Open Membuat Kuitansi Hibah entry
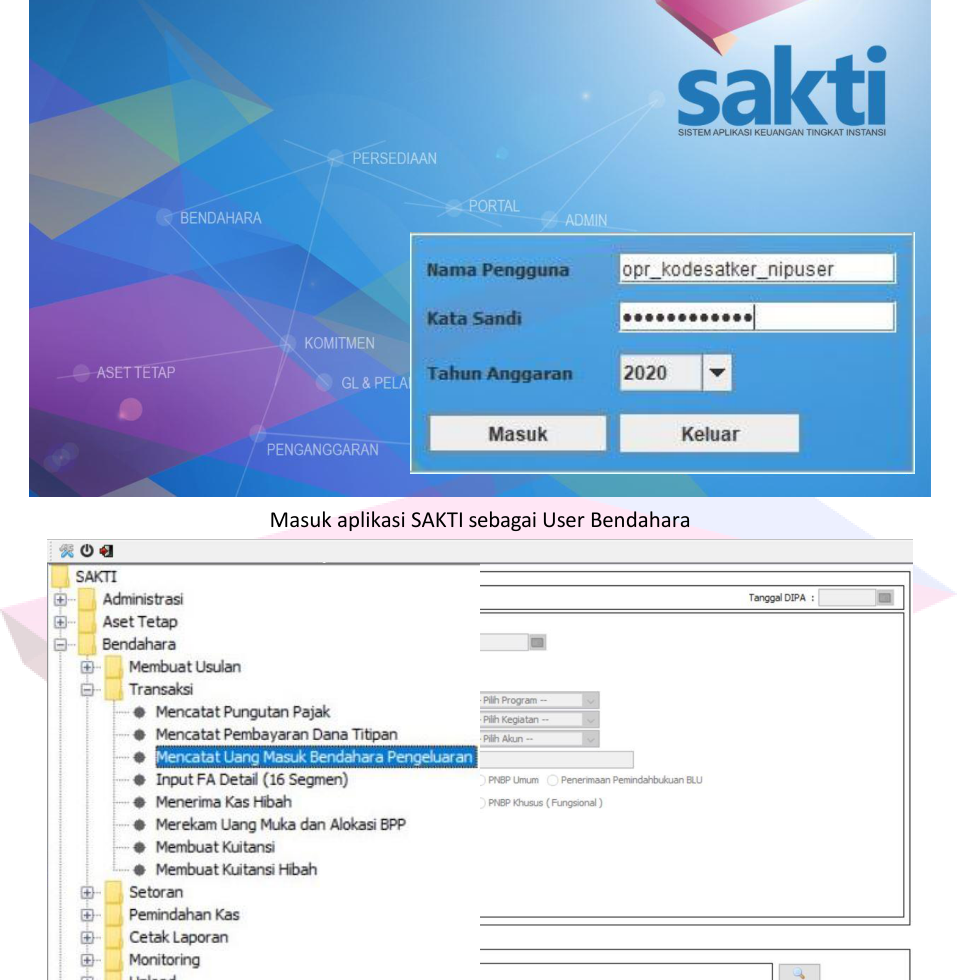 [236, 869]
